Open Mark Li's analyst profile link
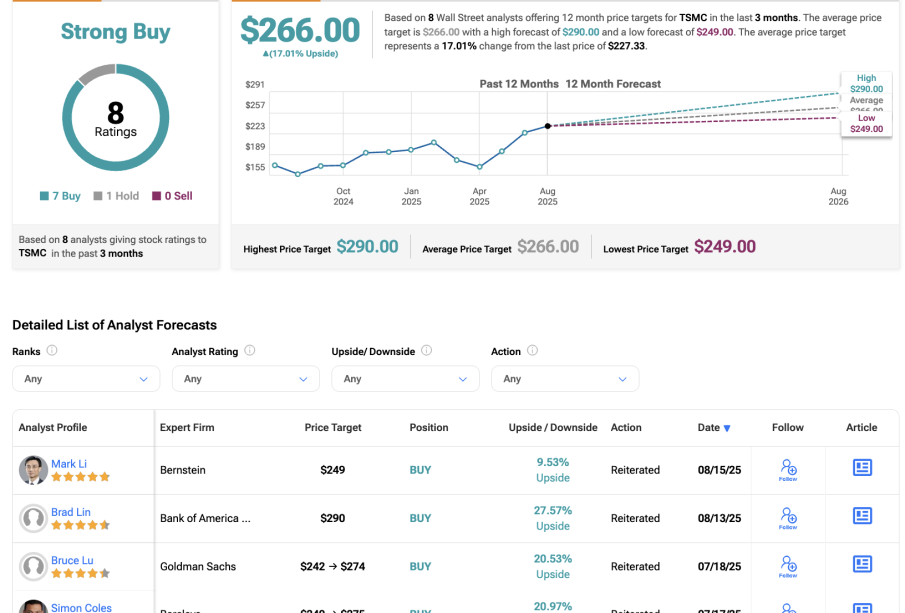The height and width of the screenshot is (613, 905). pos(69,464)
